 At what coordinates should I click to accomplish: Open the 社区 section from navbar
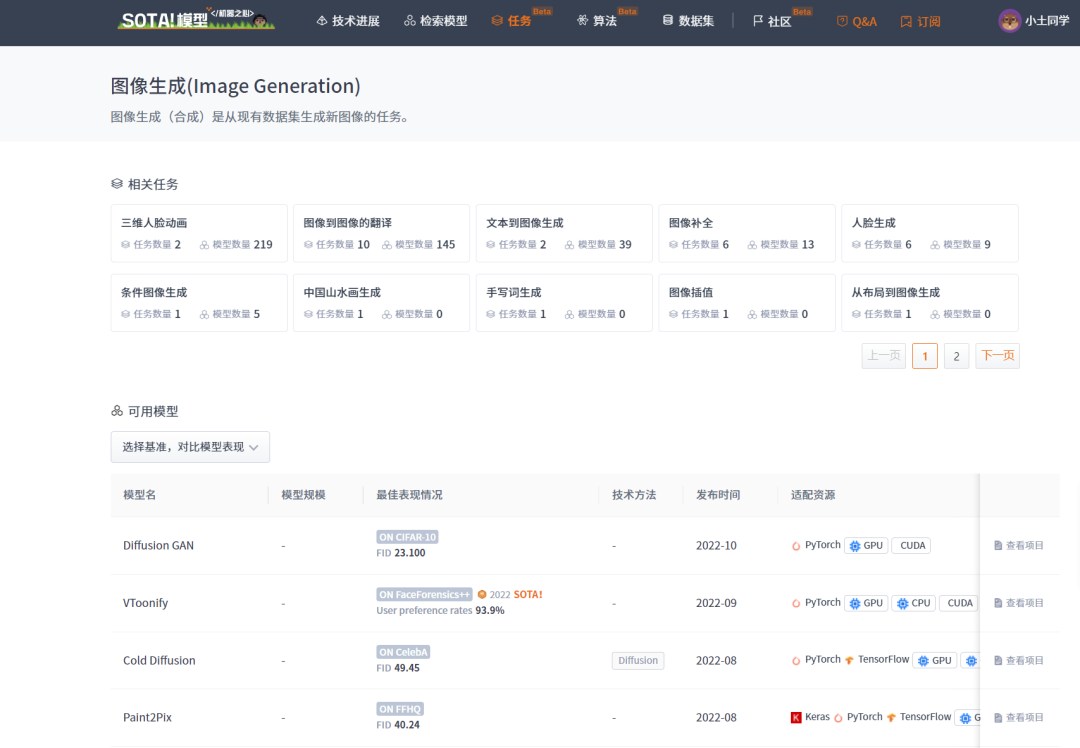(x=771, y=20)
